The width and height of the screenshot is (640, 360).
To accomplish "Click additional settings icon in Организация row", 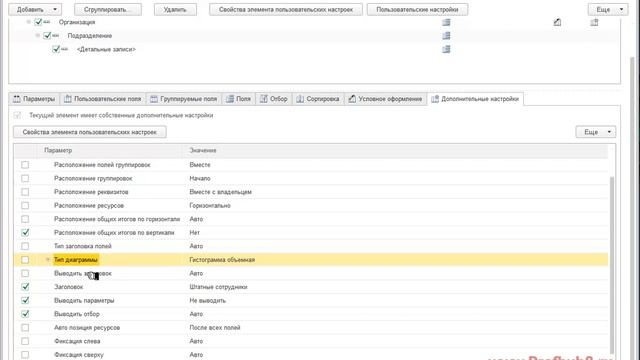I will (594, 22).
